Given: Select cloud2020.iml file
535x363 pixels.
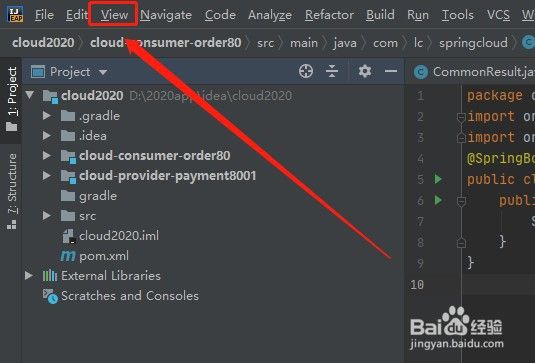Looking at the screenshot, I should click(x=119, y=236).
